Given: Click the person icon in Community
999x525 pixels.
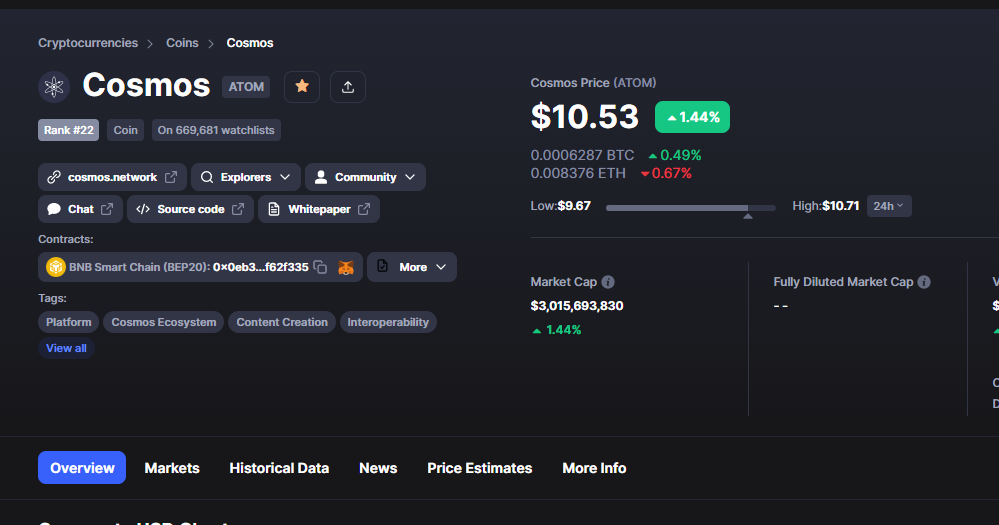Looking at the screenshot, I should 321,177.
